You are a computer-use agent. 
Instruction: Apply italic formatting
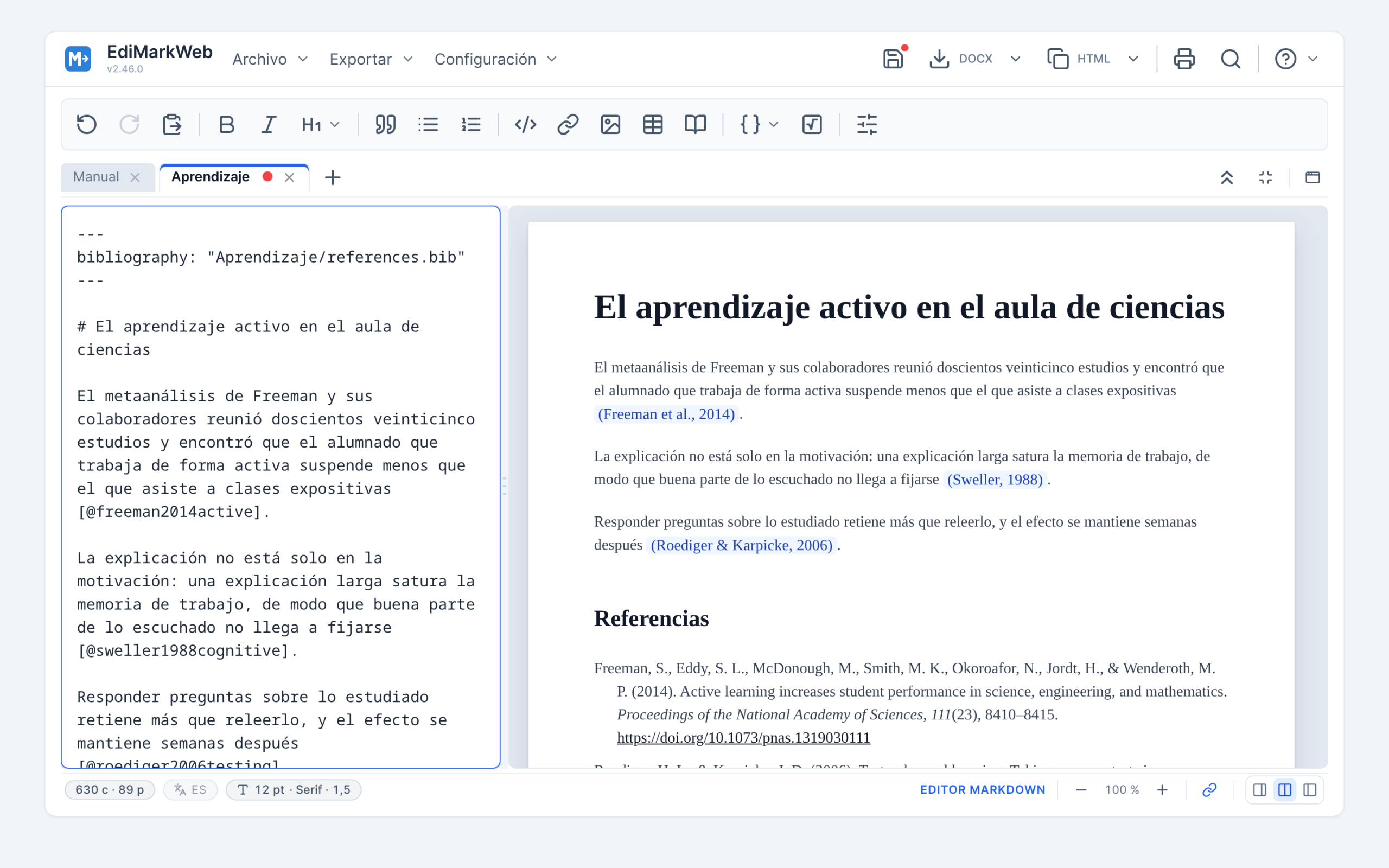click(x=269, y=125)
